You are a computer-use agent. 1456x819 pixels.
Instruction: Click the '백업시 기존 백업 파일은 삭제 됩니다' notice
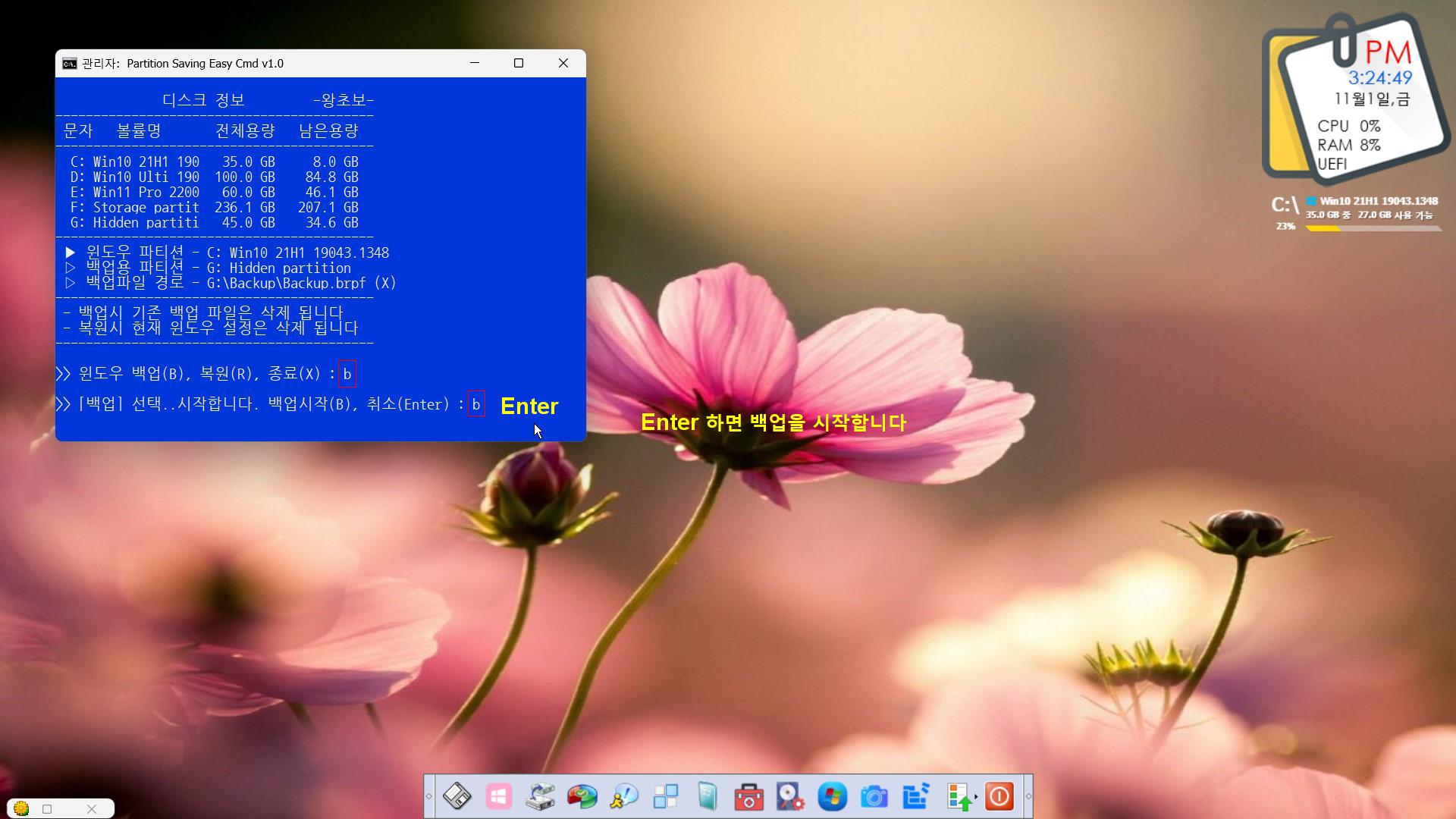click(x=203, y=312)
